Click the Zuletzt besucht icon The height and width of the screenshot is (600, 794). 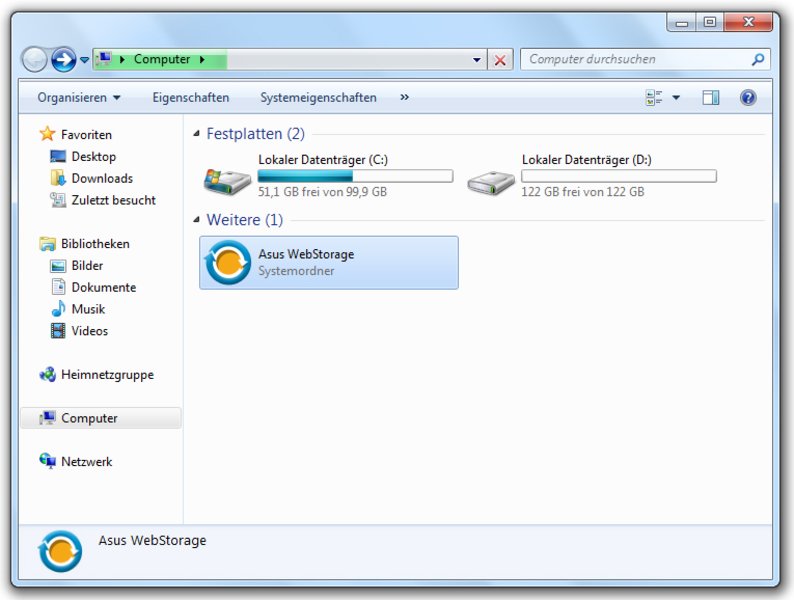58,199
